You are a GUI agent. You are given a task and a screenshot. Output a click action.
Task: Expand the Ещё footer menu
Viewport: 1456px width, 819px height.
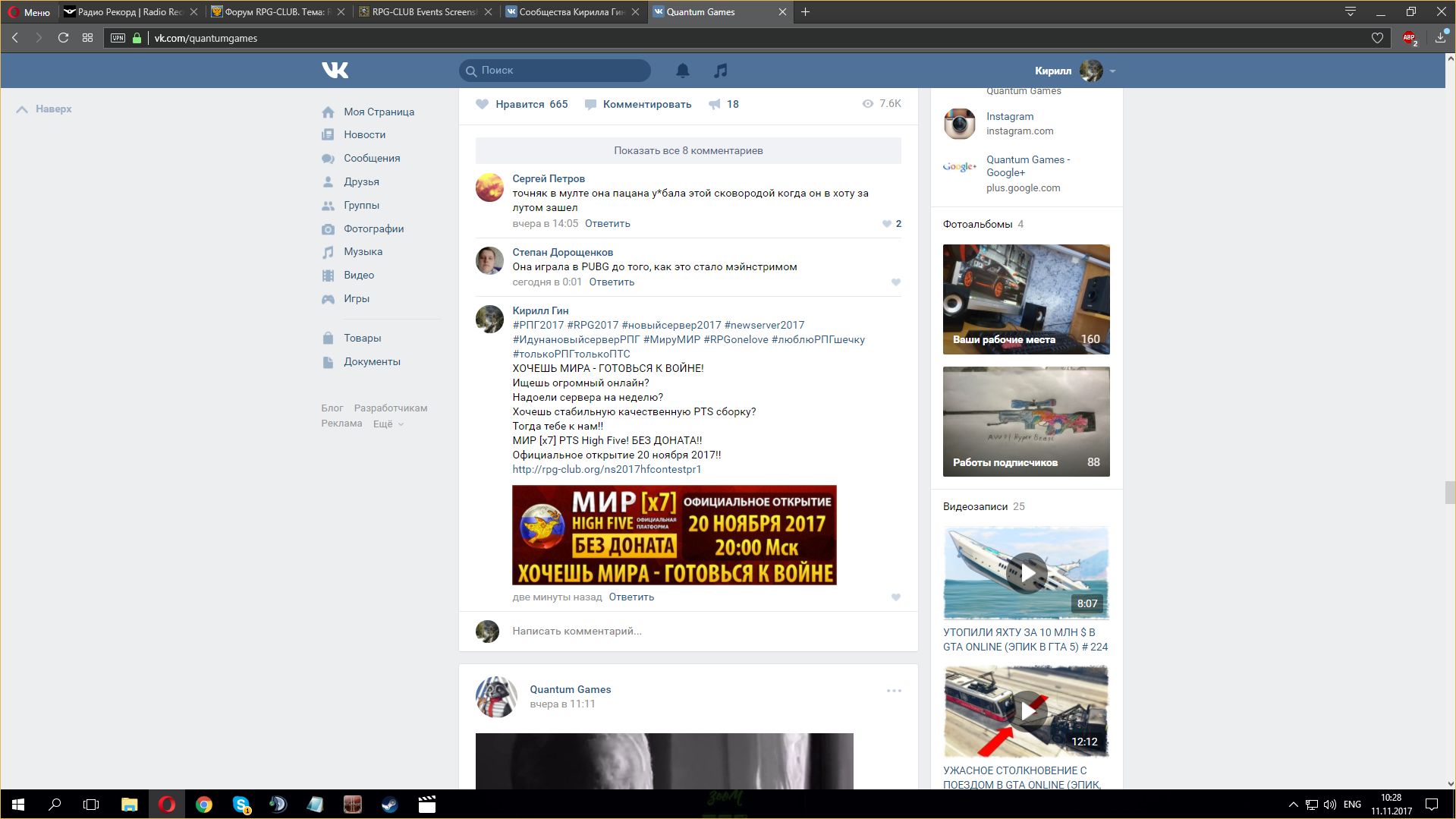tap(388, 424)
